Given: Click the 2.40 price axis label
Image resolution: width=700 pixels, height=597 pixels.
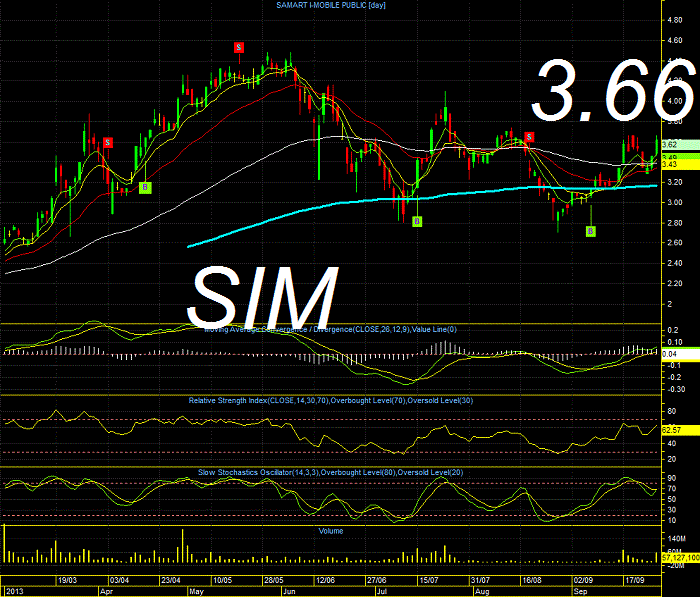Looking at the screenshot, I should [x=675, y=263].
